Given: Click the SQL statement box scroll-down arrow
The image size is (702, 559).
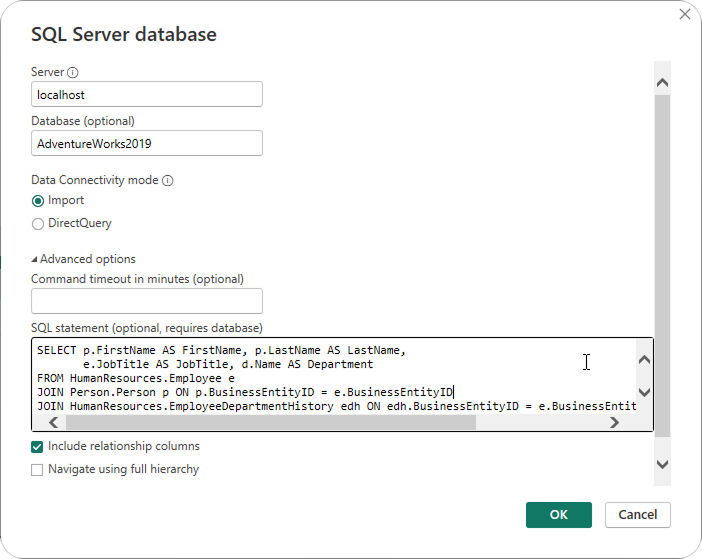Looking at the screenshot, I should pos(644,392).
